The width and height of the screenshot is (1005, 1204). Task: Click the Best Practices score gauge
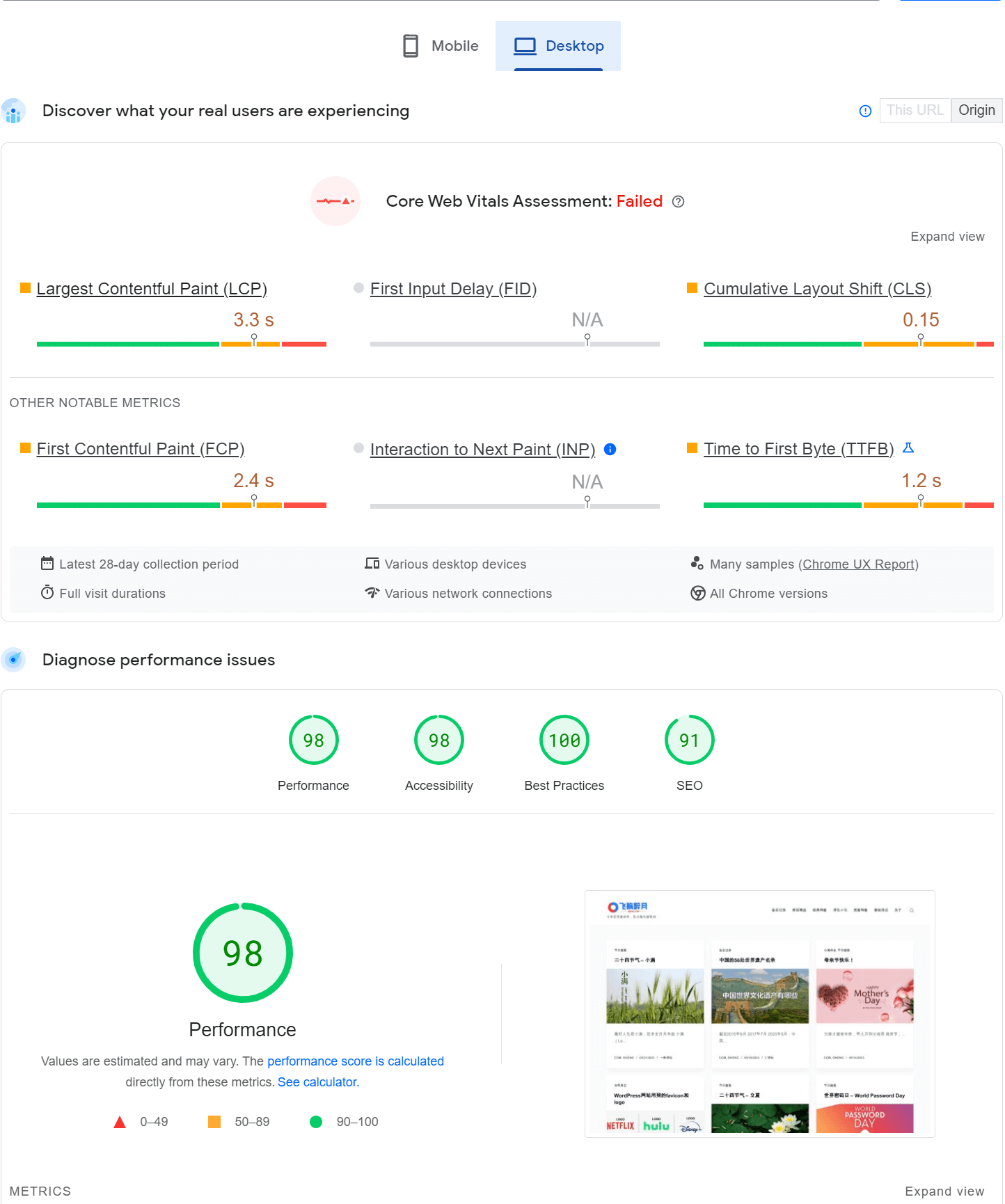[564, 740]
